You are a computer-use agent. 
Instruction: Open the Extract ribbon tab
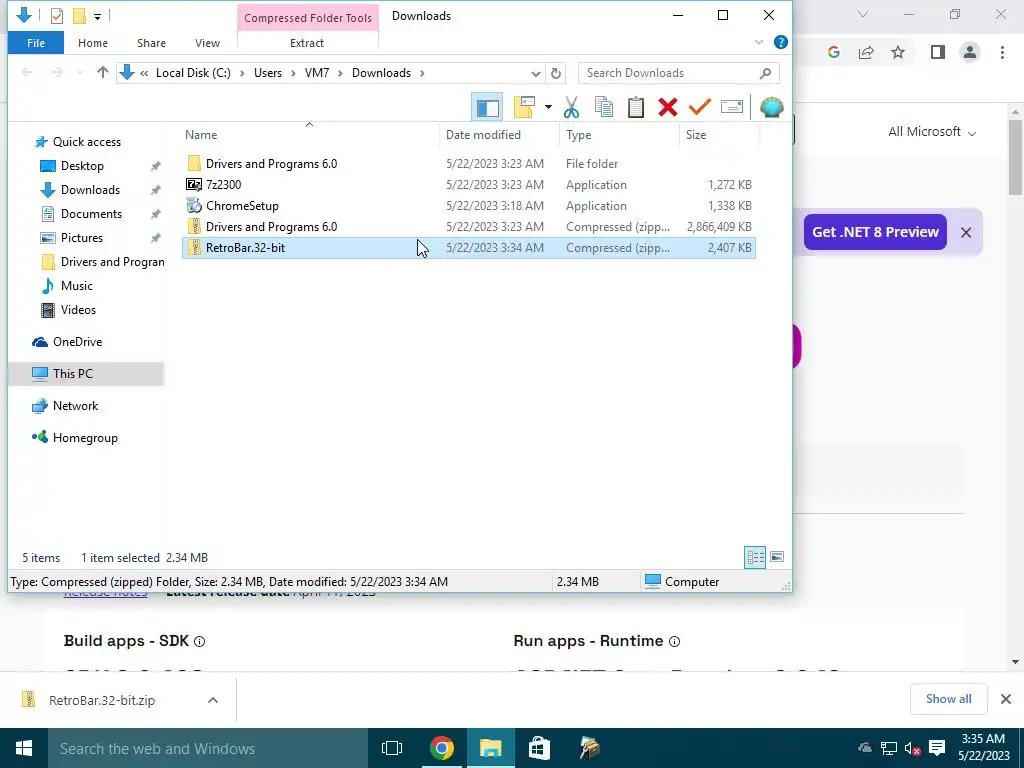point(307,43)
